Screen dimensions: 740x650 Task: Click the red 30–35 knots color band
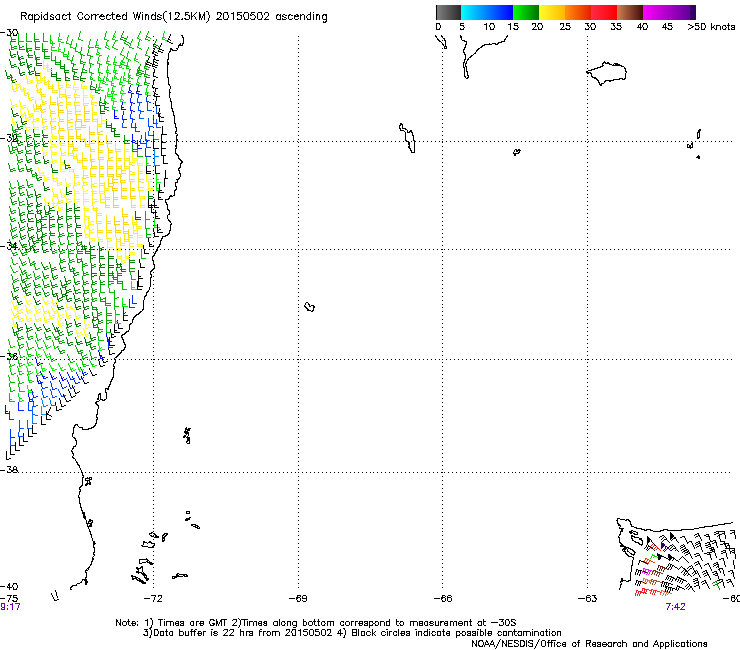click(604, 12)
